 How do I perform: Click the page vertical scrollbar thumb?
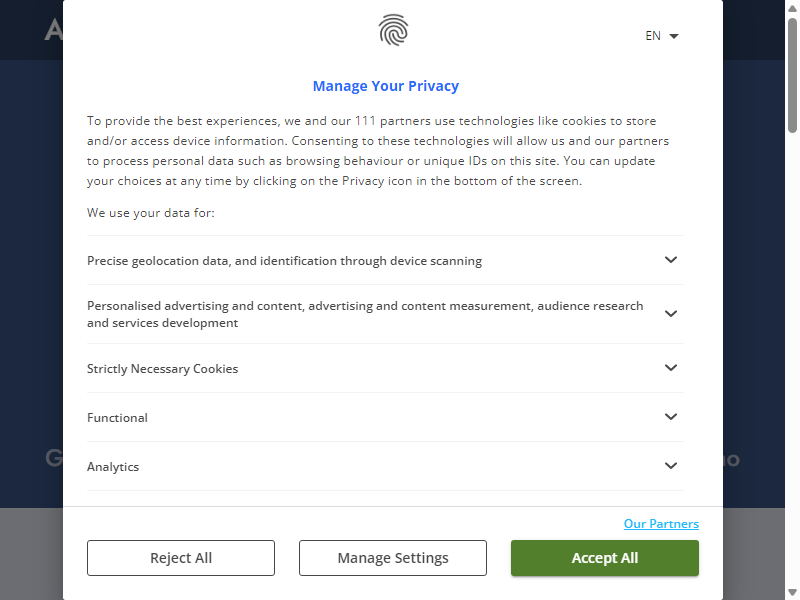pyautogui.click(x=792, y=76)
